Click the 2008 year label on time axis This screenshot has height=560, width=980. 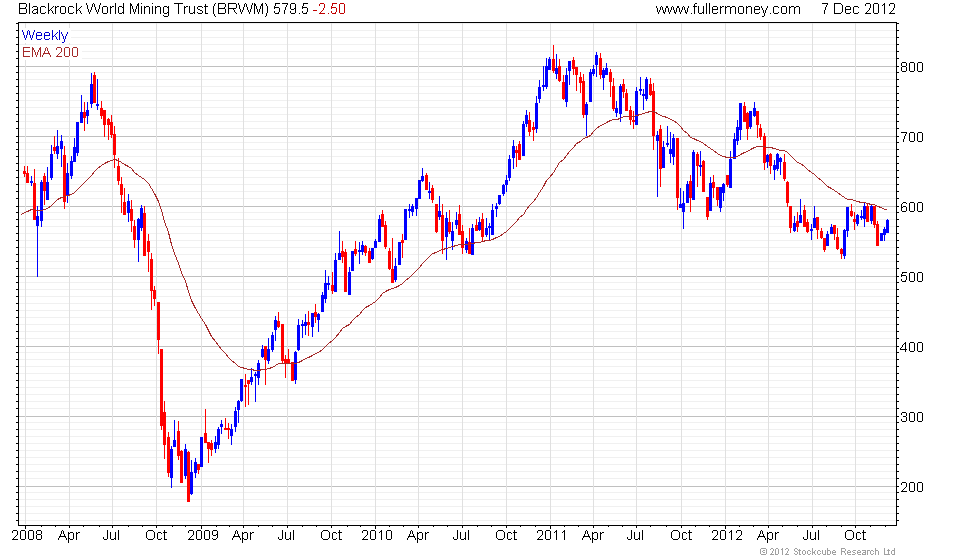(x=28, y=536)
